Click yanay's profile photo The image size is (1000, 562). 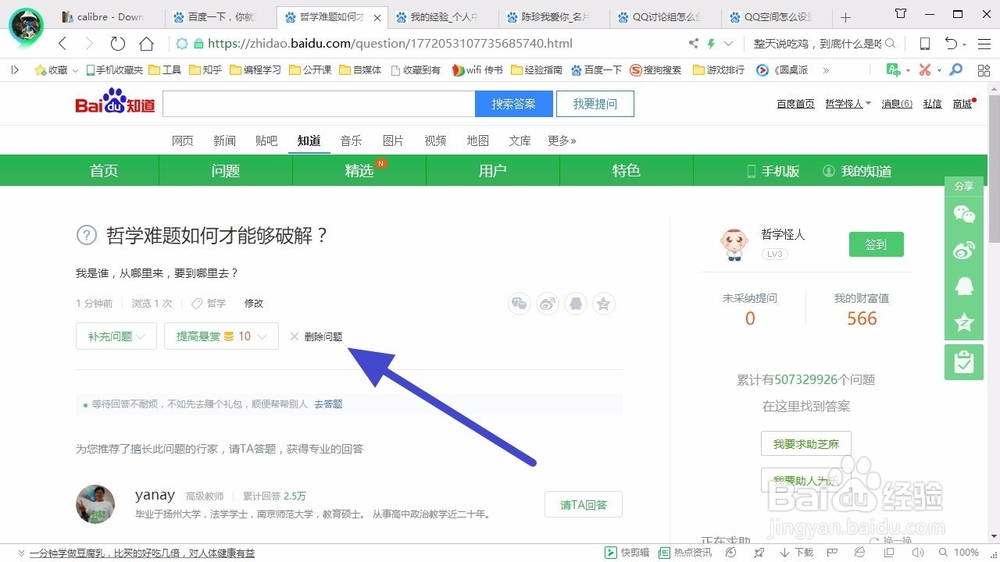pyautogui.click(x=96, y=504)
